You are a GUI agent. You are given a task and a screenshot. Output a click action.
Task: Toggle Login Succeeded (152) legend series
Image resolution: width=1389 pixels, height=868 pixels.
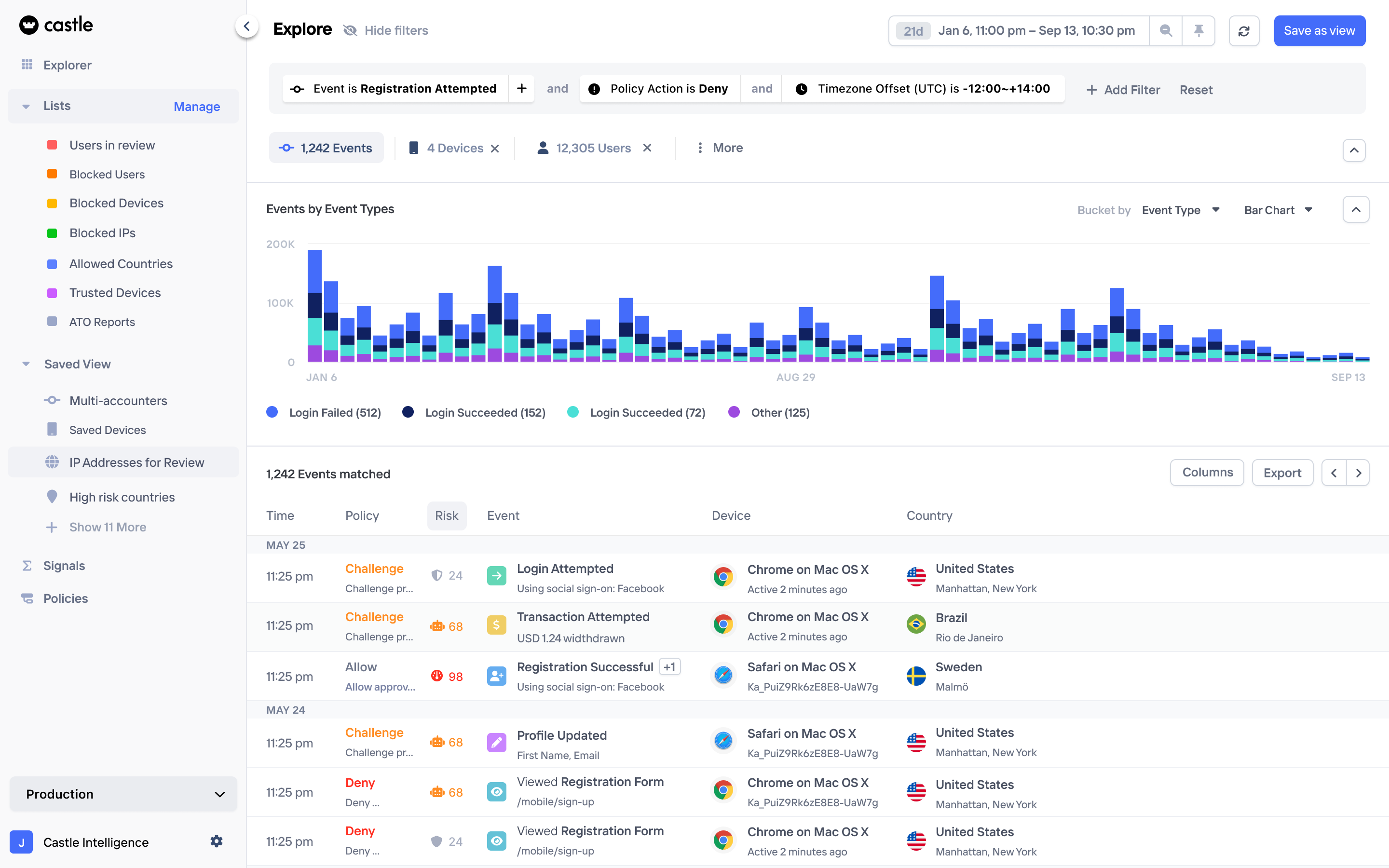point(474,412)
